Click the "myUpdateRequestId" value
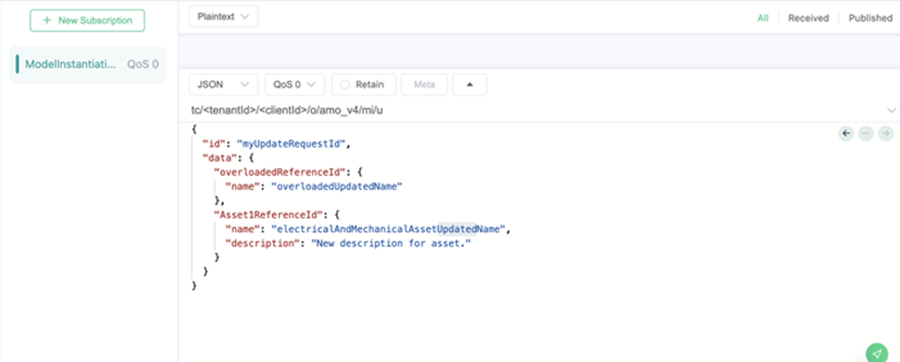Screen dimensions: 900x362 click(x=291, y=144)
